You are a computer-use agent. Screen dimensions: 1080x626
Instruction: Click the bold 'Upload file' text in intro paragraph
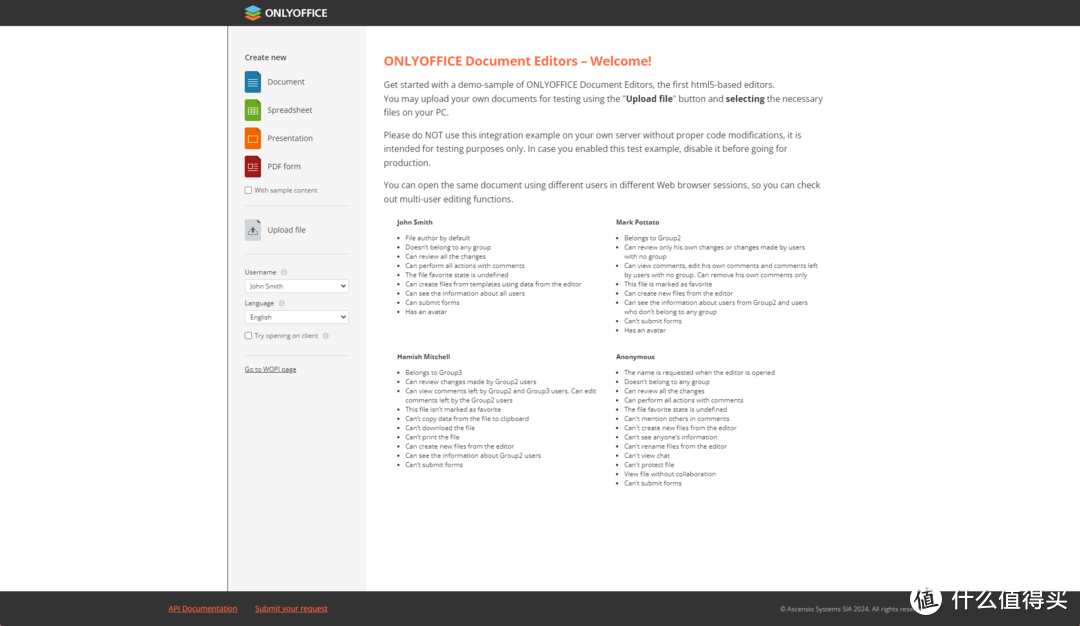[x=649, y=99]
